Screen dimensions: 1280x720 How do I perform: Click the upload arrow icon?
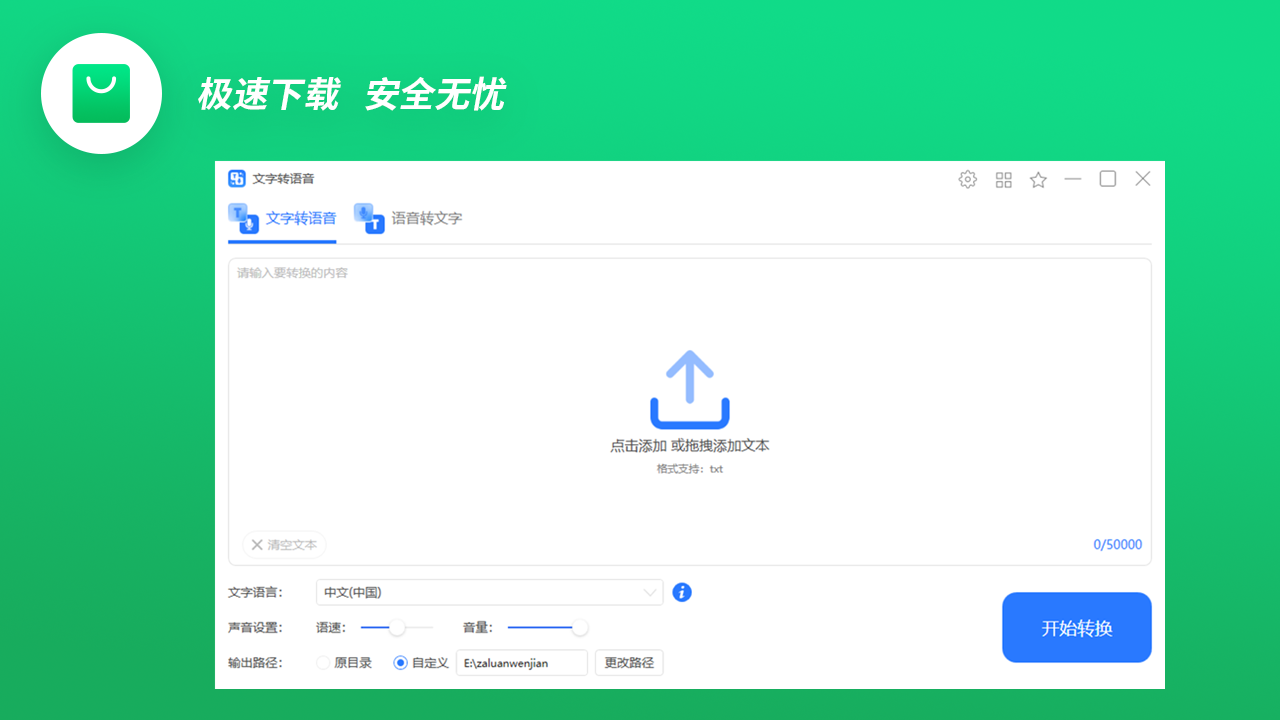pyautogui.click(x=690, y=389)
